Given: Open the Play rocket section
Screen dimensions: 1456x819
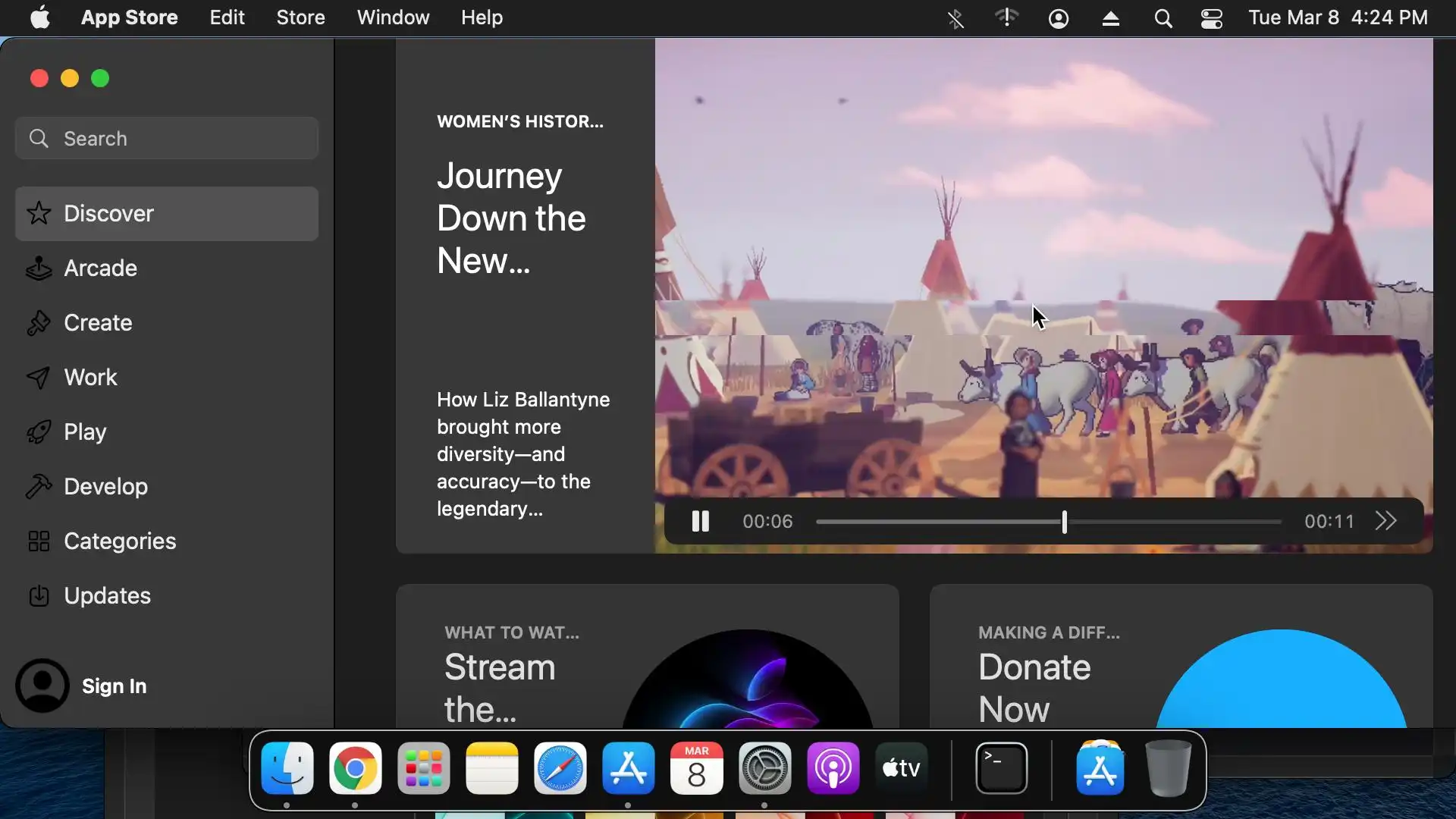Looking at the screenshot, I should click(x=84, y=432).
